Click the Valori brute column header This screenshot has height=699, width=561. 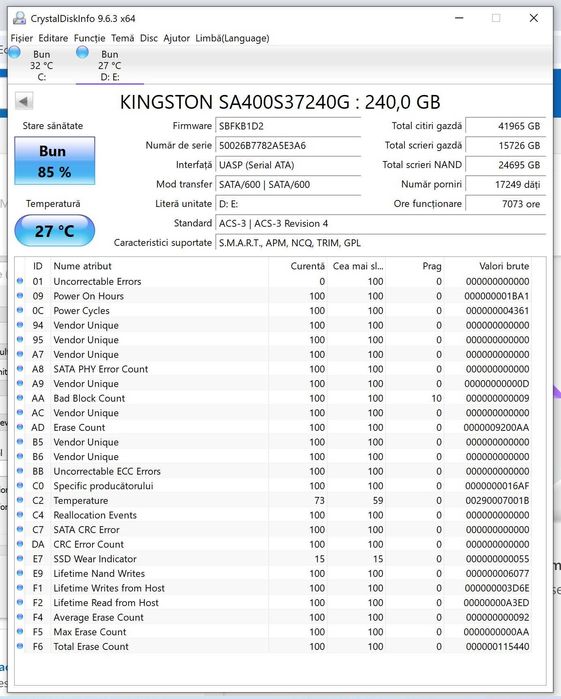(x=488, y=266)
